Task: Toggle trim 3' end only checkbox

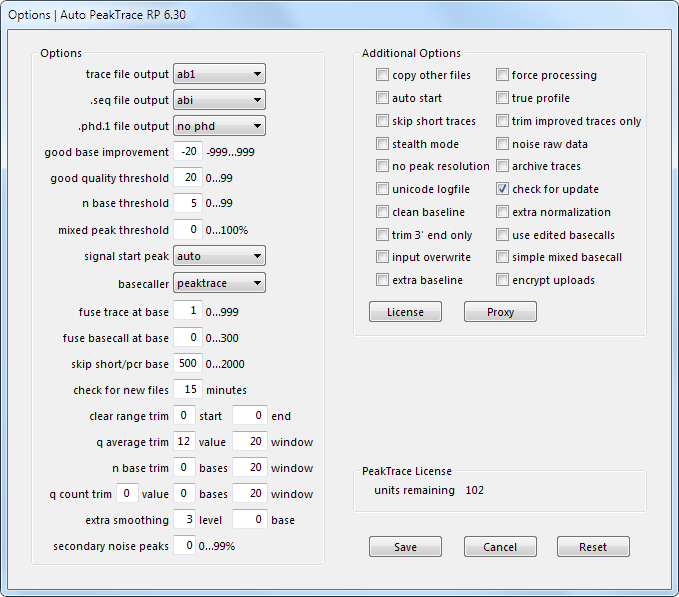Action: click(x=382, y=234)
